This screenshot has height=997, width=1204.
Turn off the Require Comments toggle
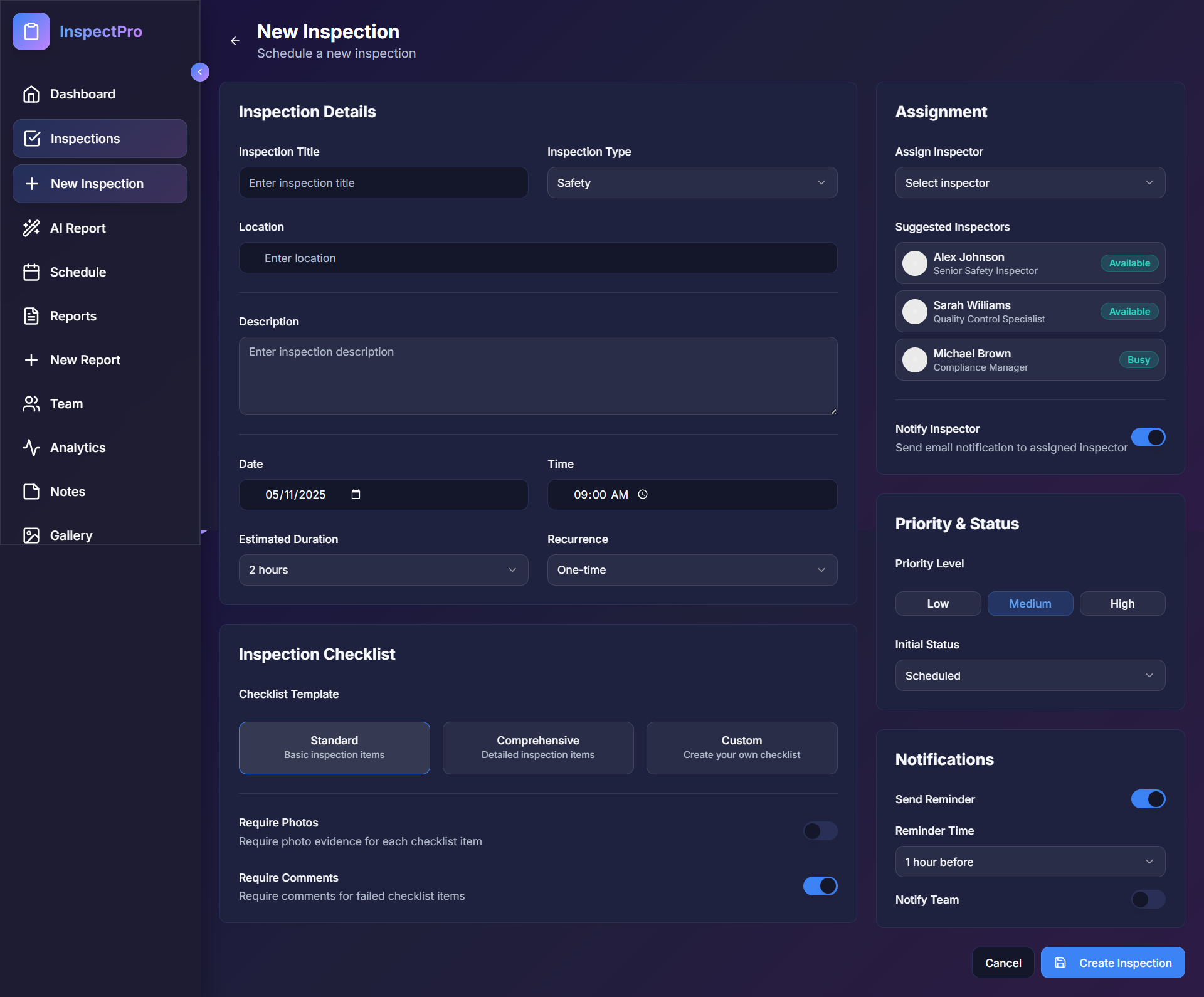click(820, 886)
